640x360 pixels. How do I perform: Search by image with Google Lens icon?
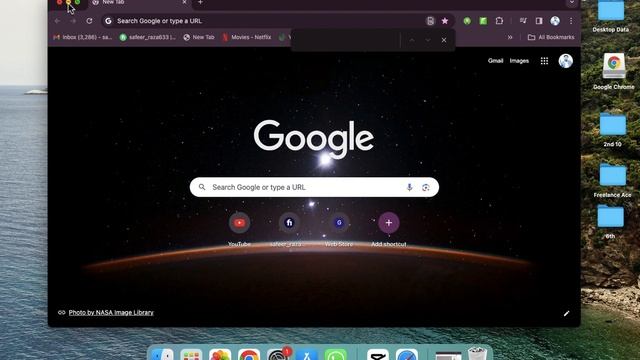click(426, 187)
